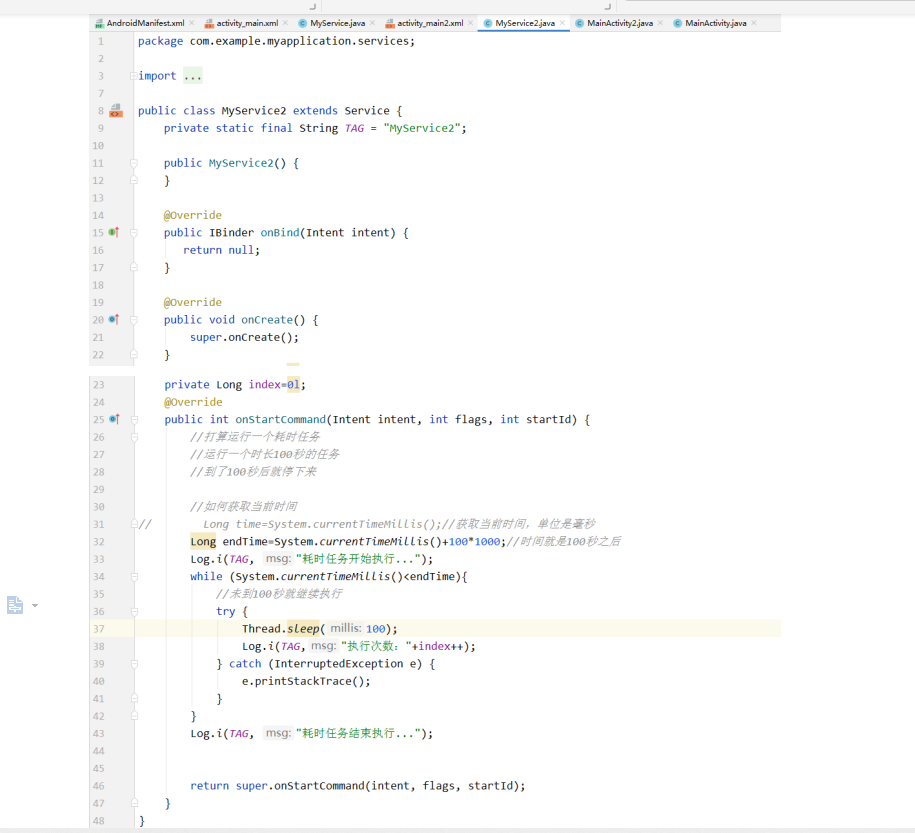Collapse the catch block at line 39
This screenshot has height=833, width=915.
[134, 664]
